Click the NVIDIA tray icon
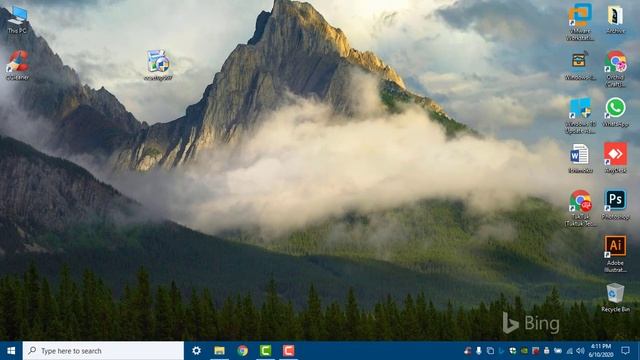The image size is (640, 360). pos(524,351)
